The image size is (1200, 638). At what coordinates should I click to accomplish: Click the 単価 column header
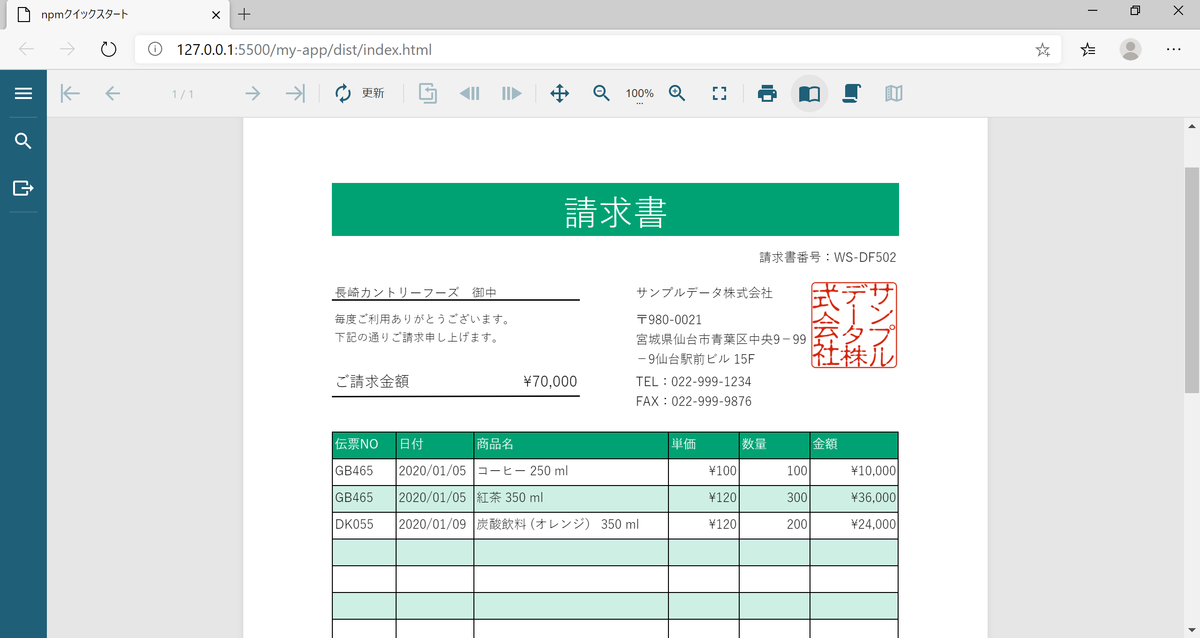(x=703, y=445)
